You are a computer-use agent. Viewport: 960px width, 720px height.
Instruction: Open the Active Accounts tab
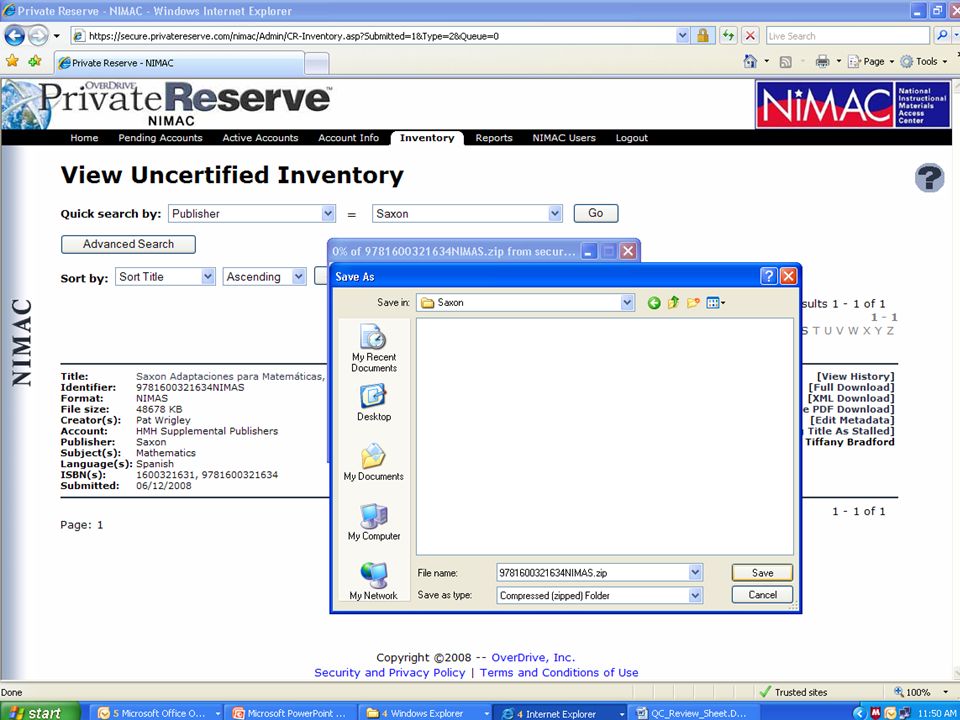coord(260,138)
